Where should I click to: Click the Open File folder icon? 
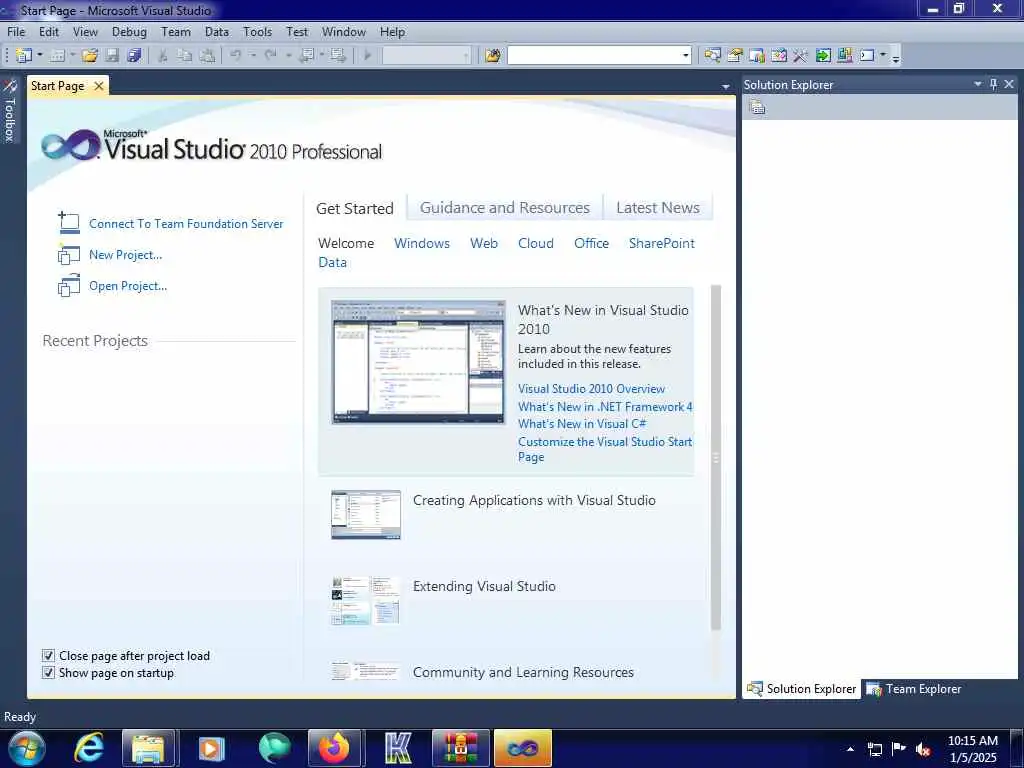pos(90,56)
